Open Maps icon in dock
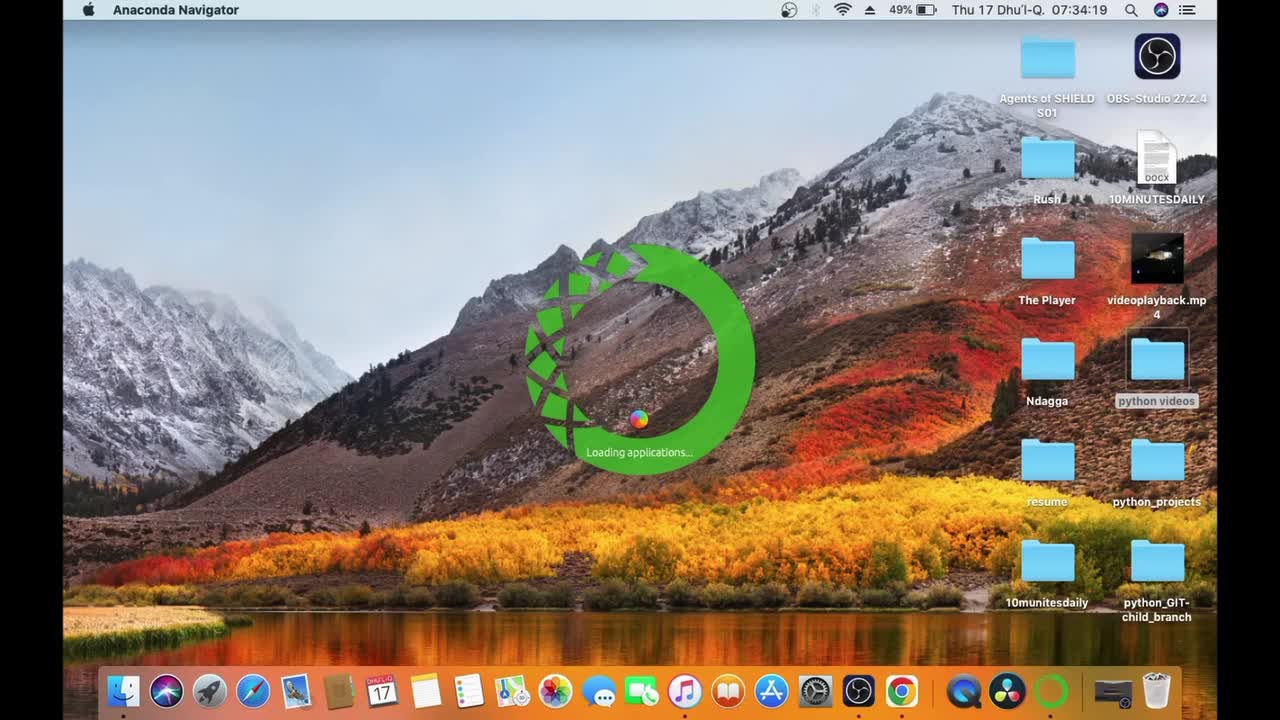The height and width of the screenshot is (720, 1280). pos(512,691)
